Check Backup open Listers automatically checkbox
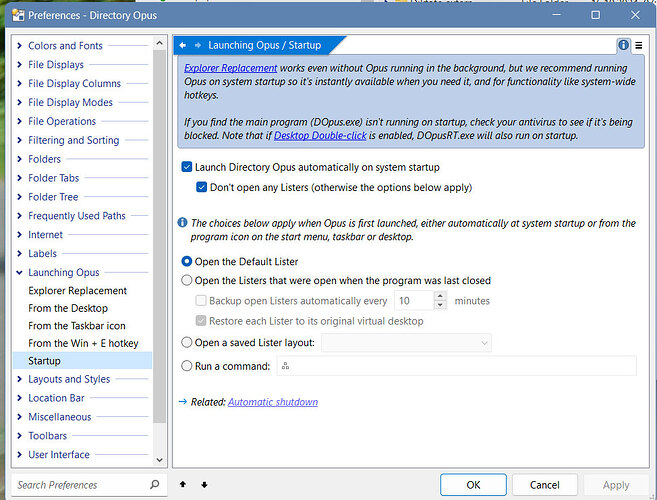The image size is (657, 500). pos(201,301)
